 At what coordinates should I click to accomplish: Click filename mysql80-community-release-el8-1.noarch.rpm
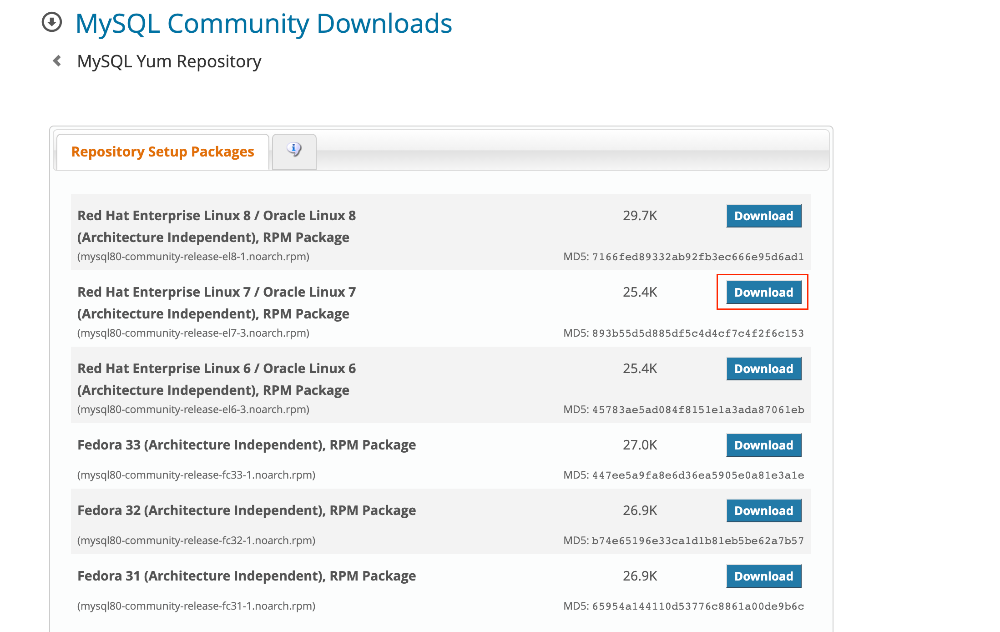coord(193,256)
